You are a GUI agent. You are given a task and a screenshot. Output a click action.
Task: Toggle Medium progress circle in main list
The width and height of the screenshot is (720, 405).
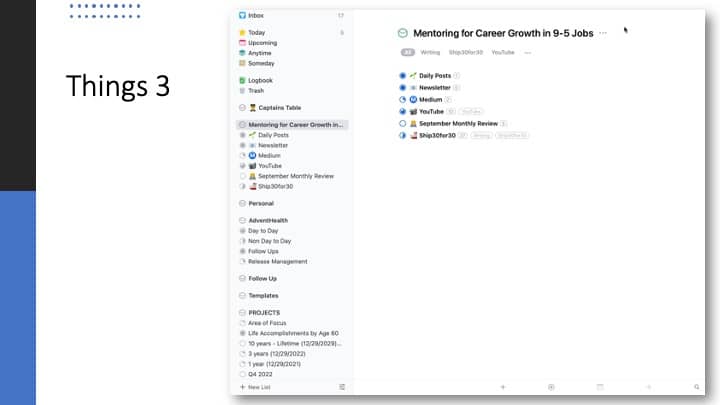point(403,99)
